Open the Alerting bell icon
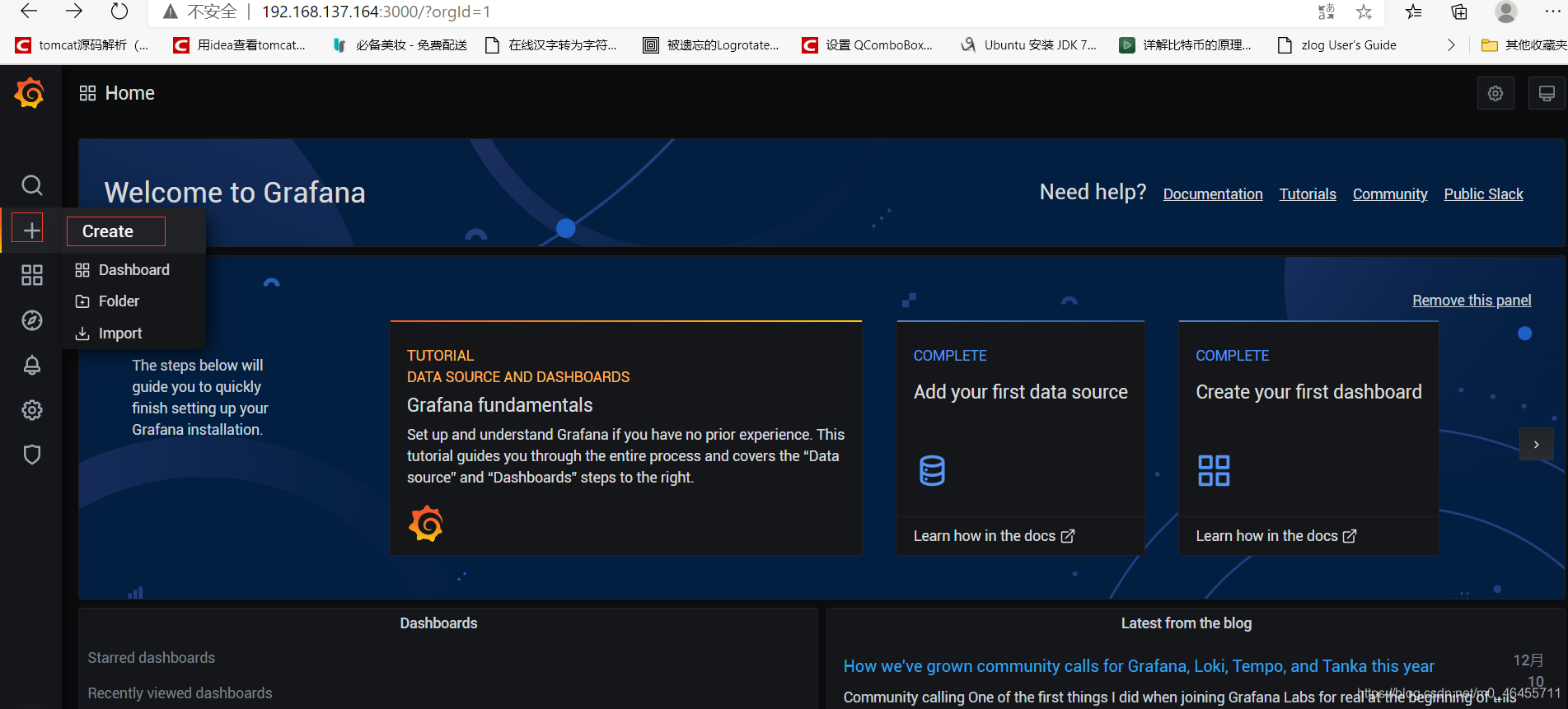Viewport: 1568px width, 709px height. pyautogui.click(x=31, y=365)
